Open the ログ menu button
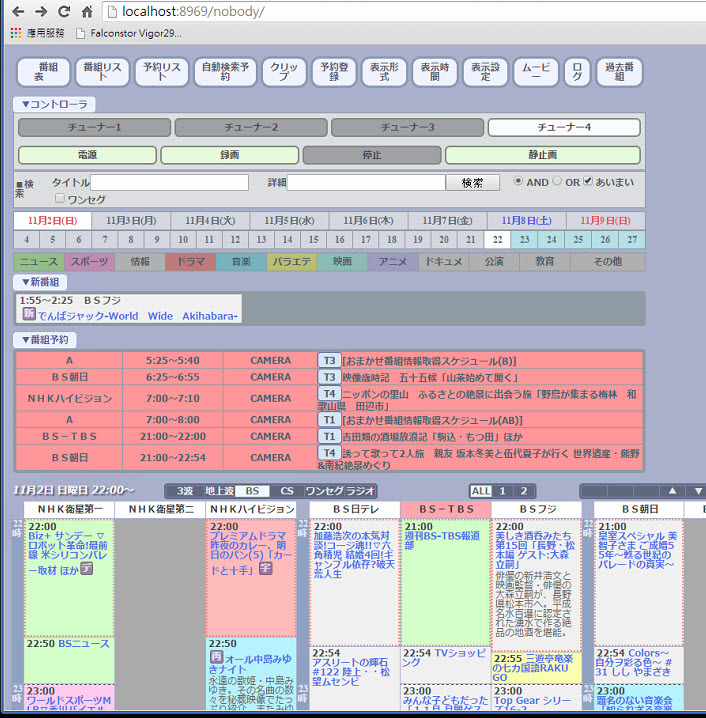This screenshot has height=718, width=706. [577, 72]
